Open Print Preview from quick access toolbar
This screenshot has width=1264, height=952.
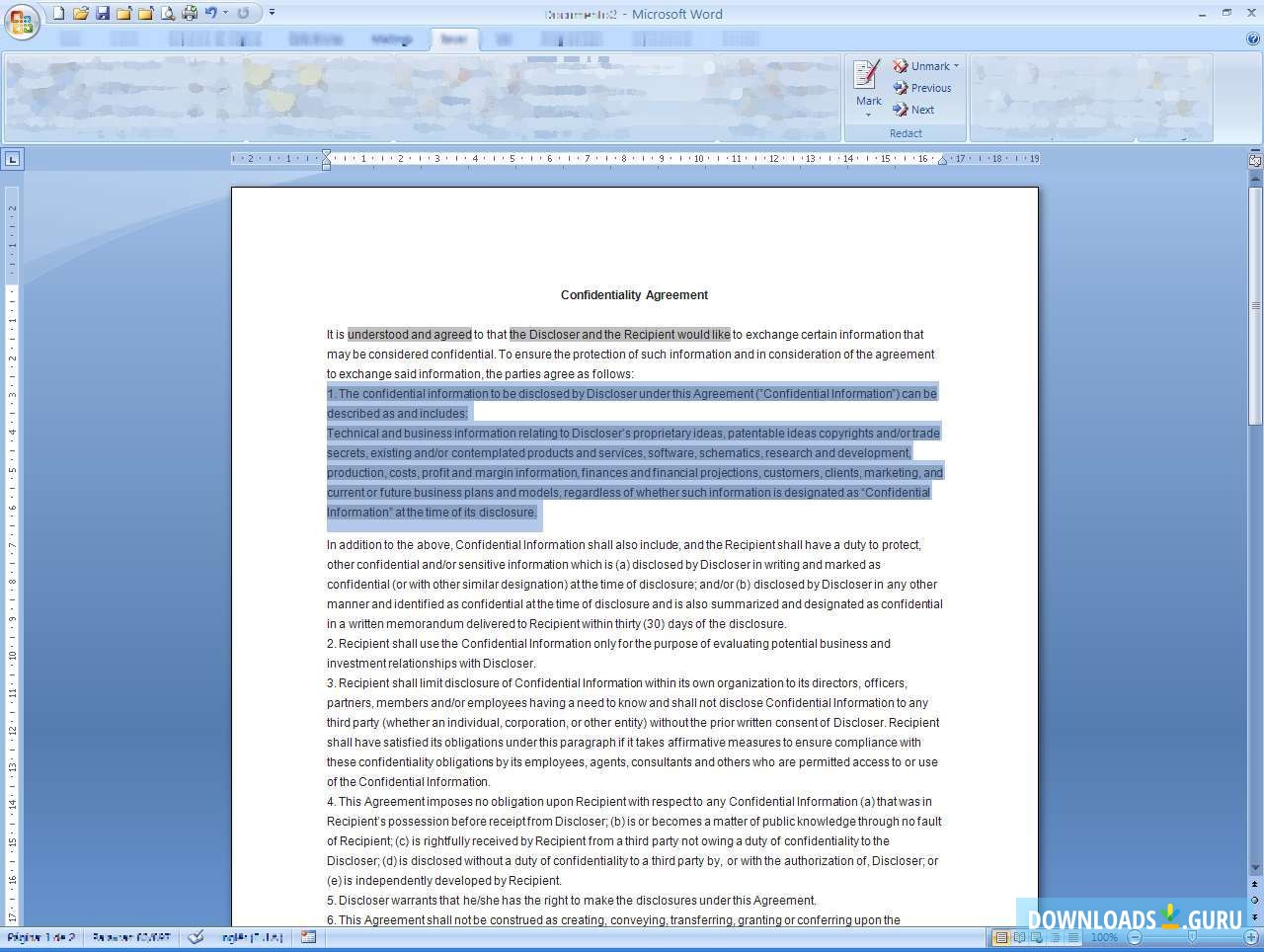(x=167, y=13)
